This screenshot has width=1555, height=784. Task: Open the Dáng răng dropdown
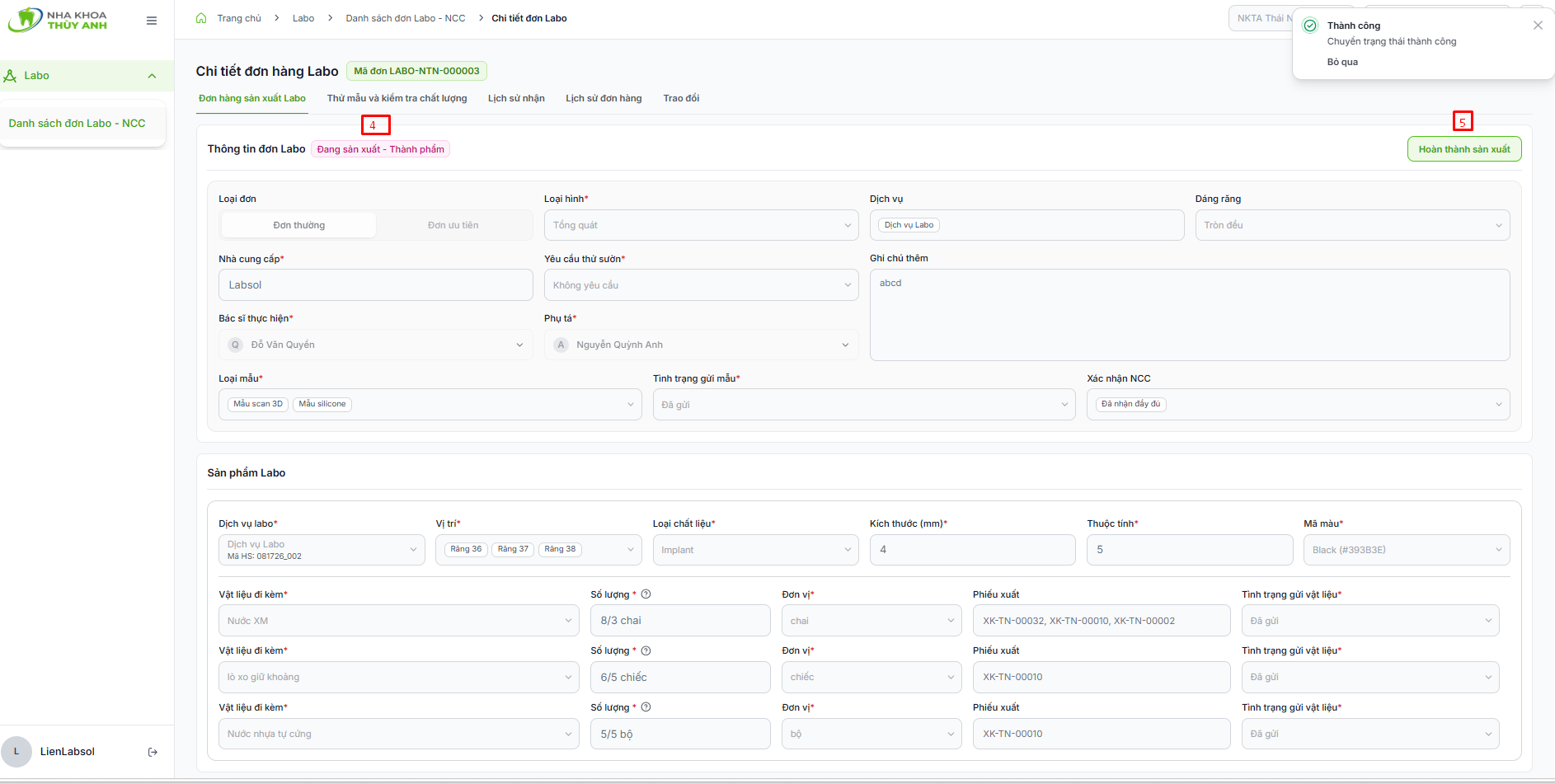click(x=1352, y=225)
